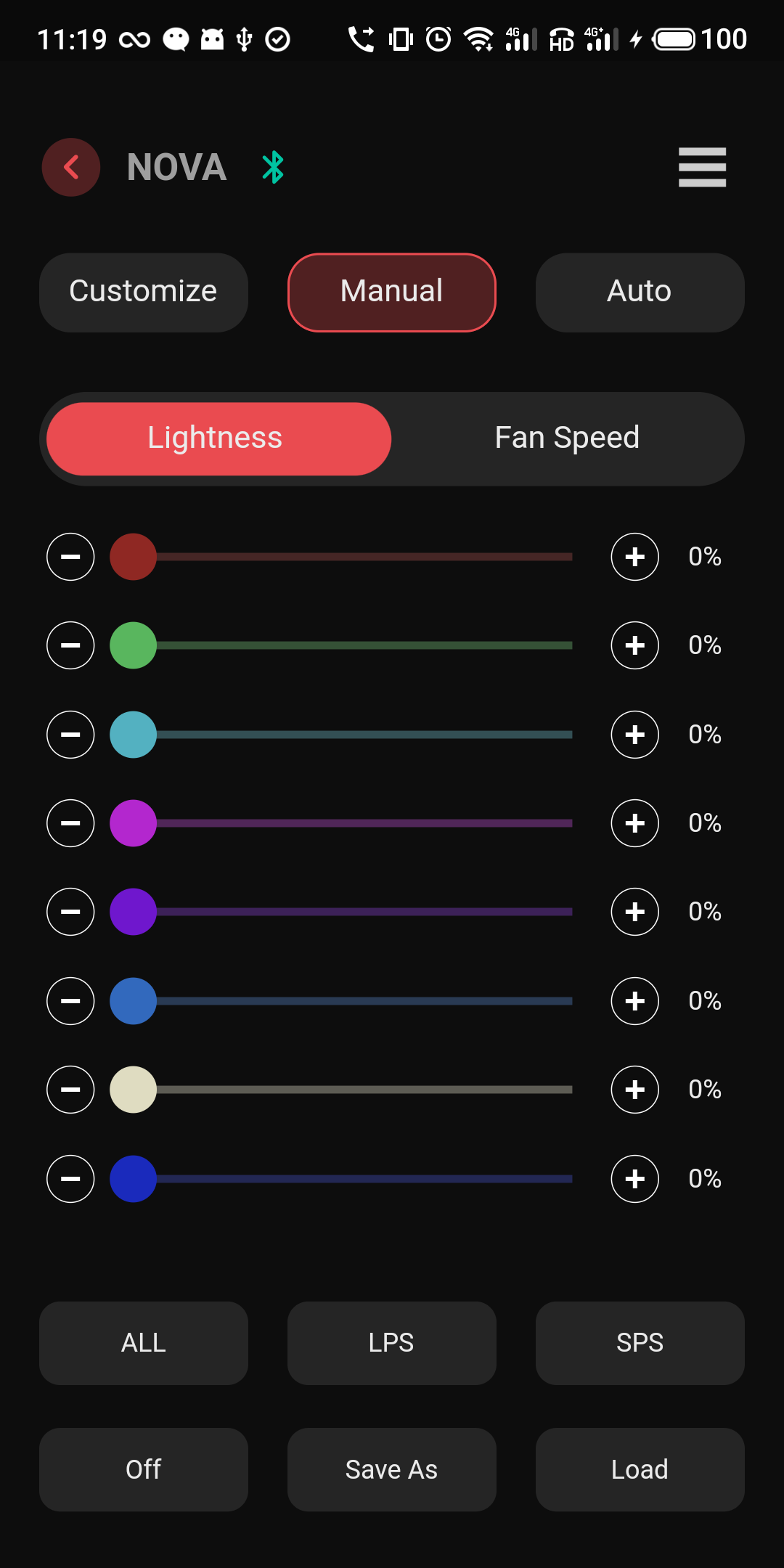Tap the green Bluetooth icon

point(273,167)
